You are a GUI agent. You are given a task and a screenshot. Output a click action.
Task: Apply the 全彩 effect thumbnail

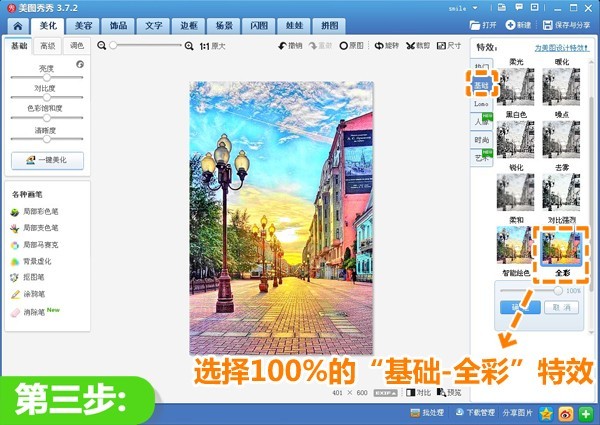click(561, 248)
